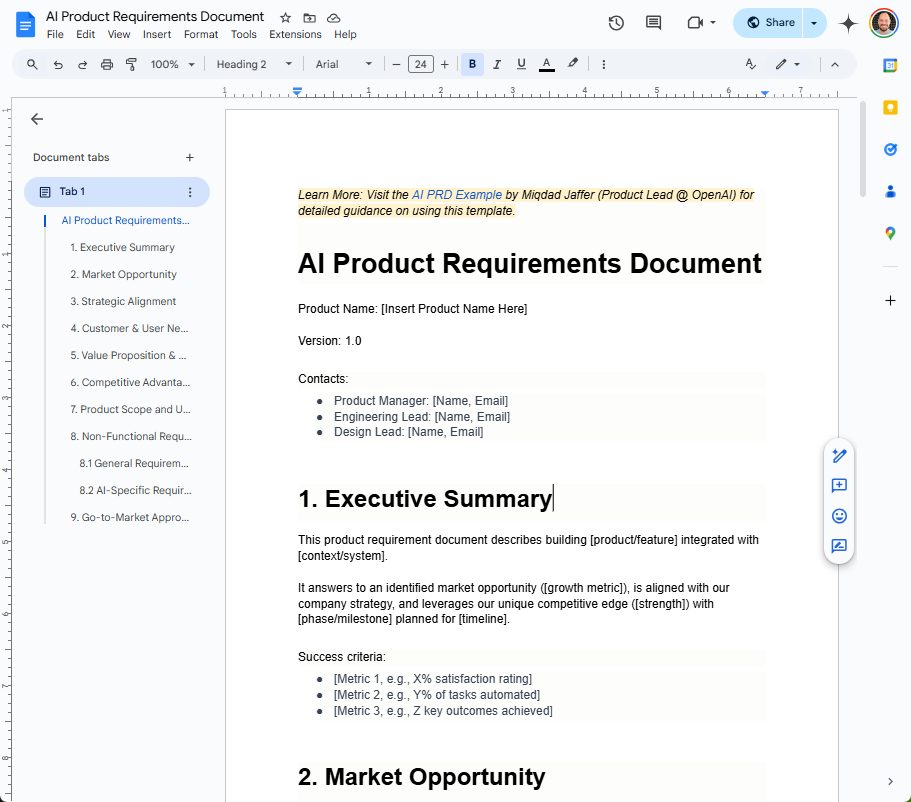Select the Format menu
The height and width of the screenshot is (802, 911).
pos(201,33)
